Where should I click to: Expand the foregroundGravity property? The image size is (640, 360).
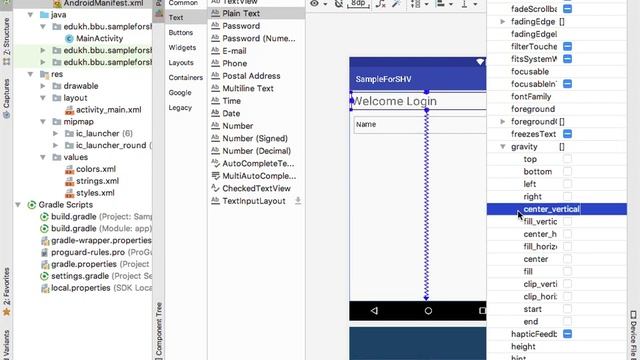(x=503, y=122)
